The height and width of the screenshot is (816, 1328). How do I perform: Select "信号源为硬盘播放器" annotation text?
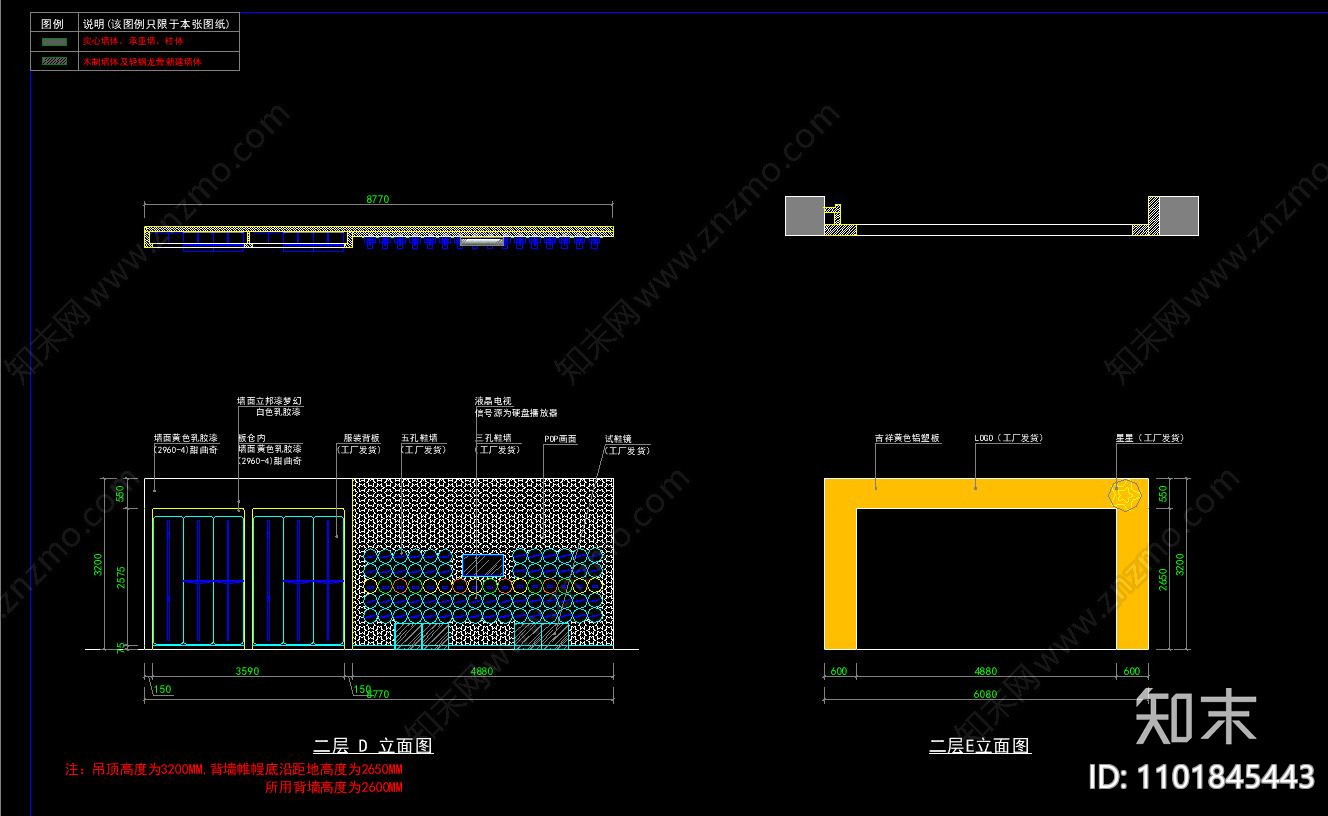click(516, 412)
